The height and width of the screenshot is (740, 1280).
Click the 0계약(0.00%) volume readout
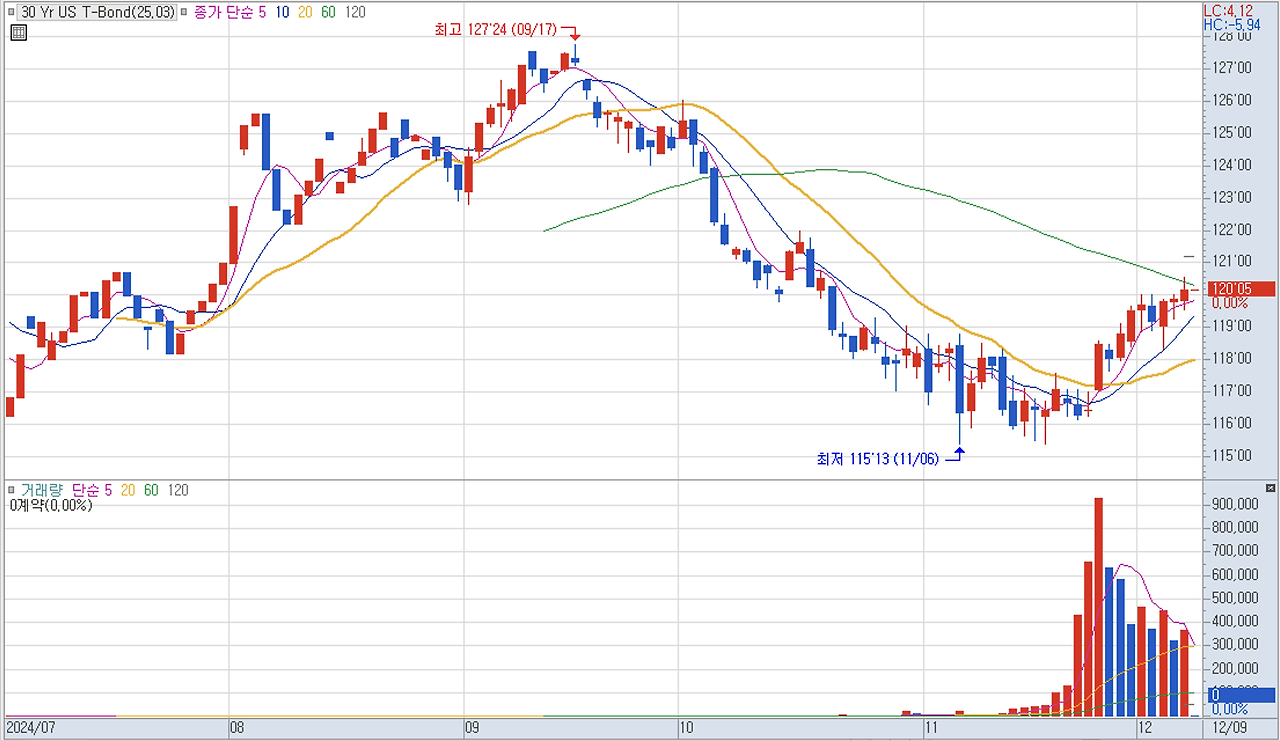50,506
